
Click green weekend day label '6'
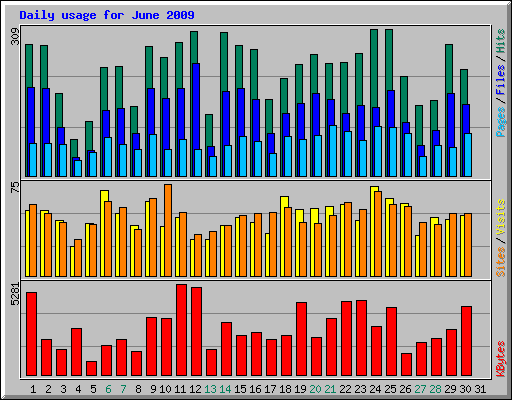[108, 389]
